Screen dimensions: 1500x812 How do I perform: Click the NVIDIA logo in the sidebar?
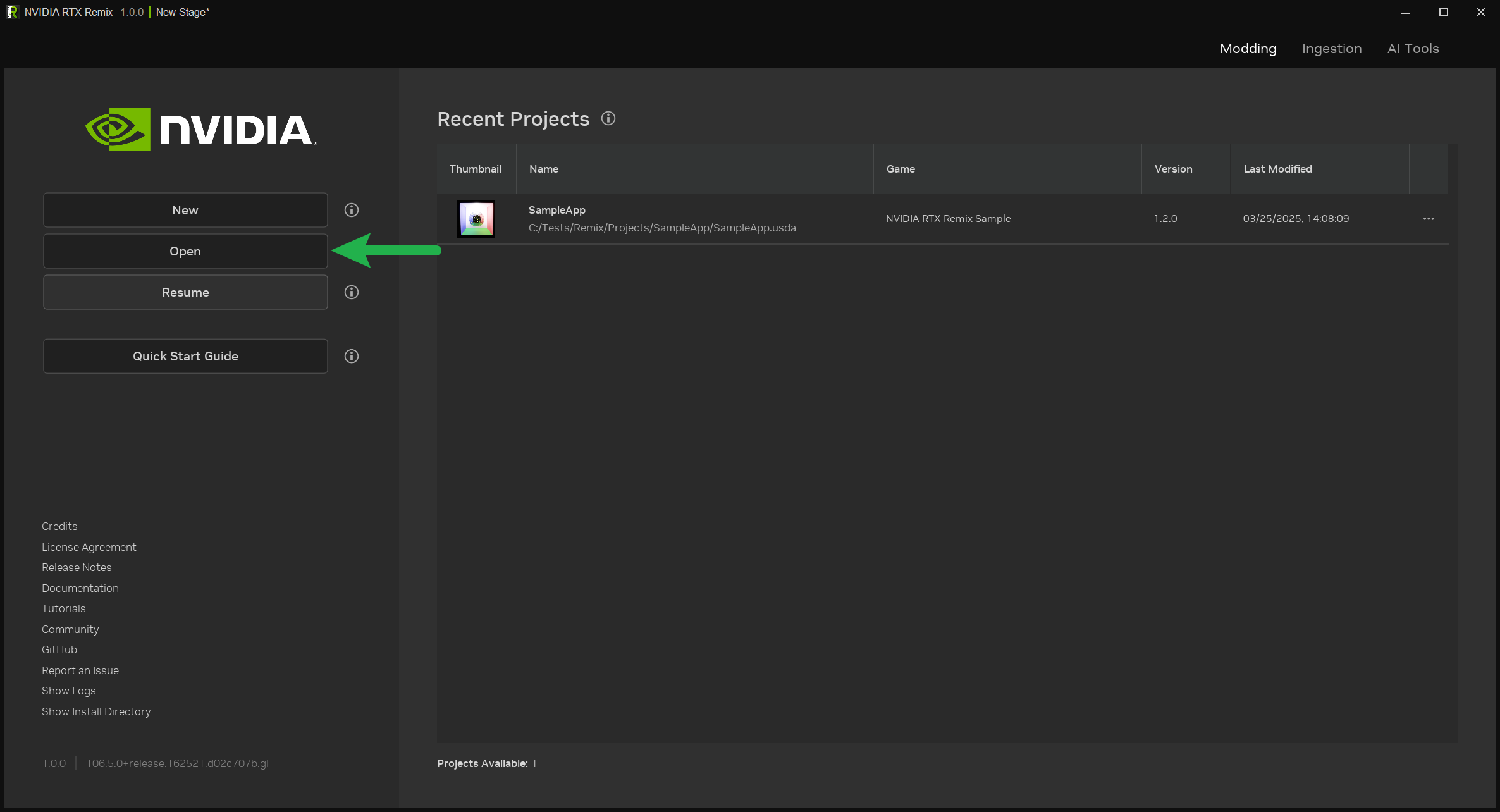coord(200,130)
